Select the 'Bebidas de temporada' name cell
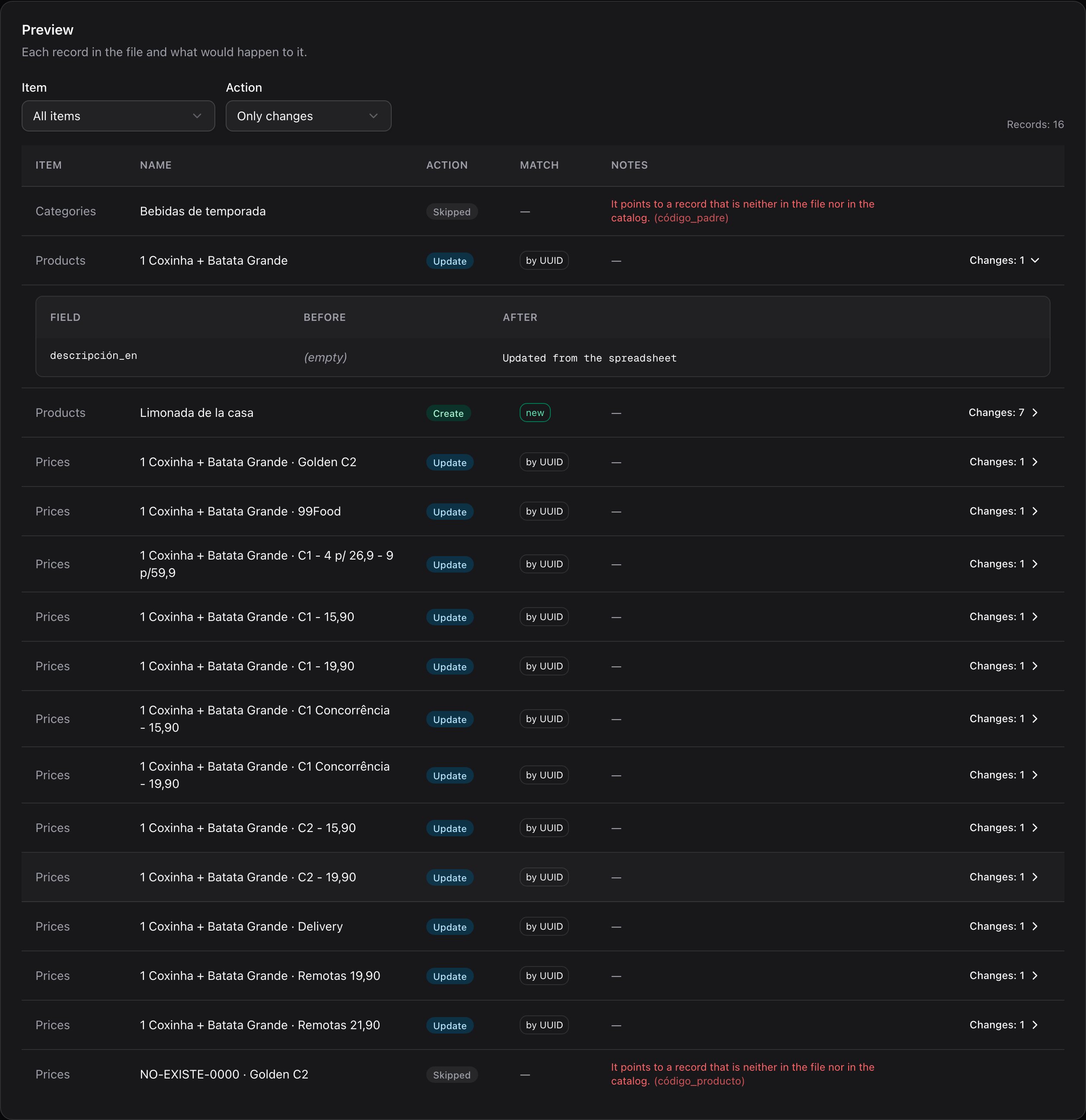 pyautogui.click(x=203, y=211)
